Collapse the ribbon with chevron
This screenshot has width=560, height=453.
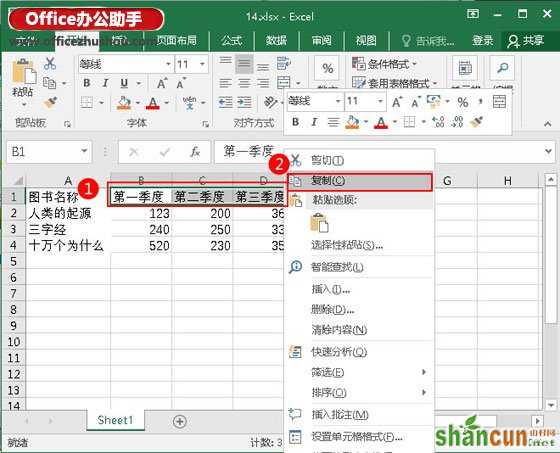coord(548,124)
